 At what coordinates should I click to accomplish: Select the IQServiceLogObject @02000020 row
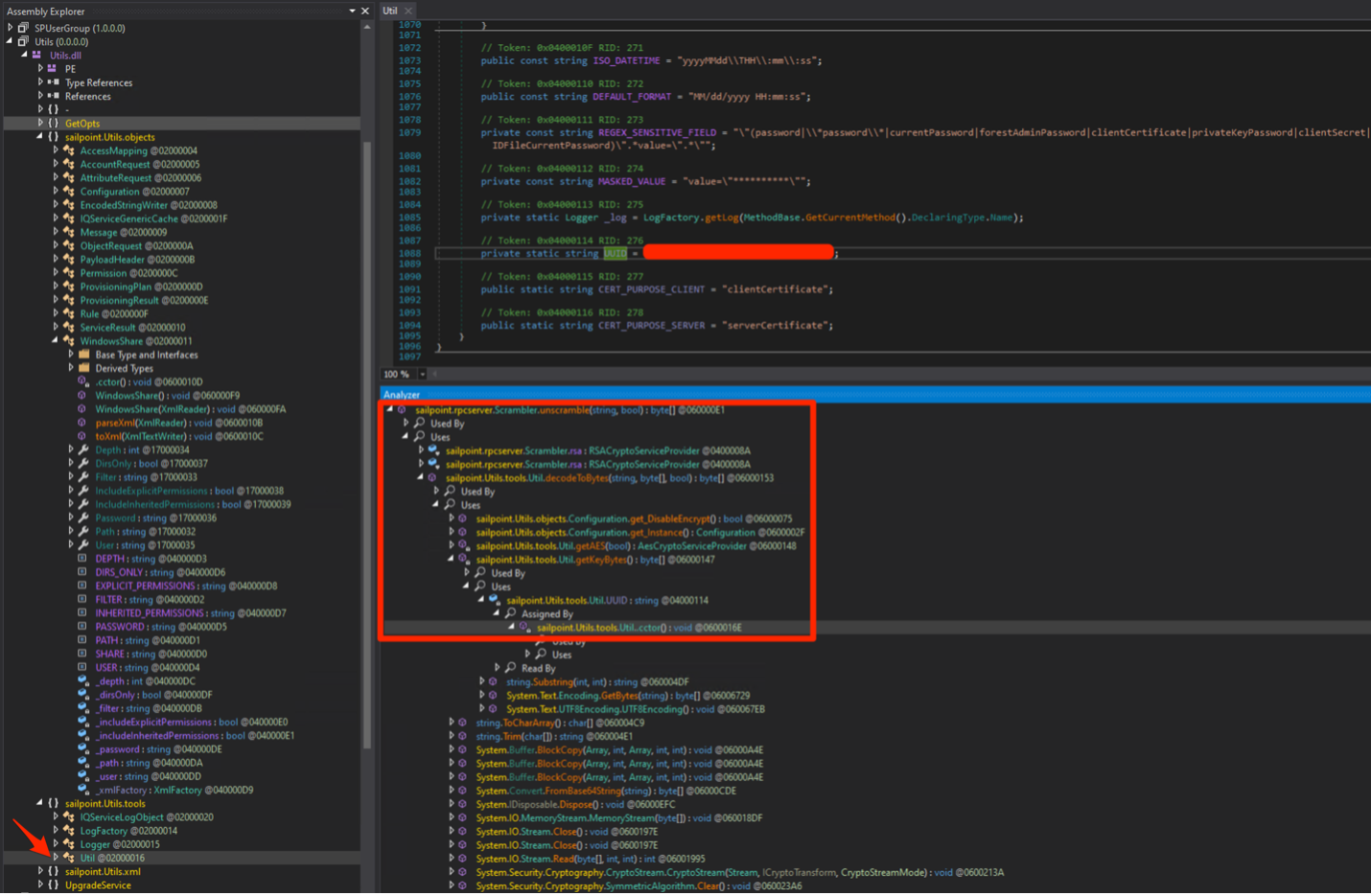click(x=147, y=817)
